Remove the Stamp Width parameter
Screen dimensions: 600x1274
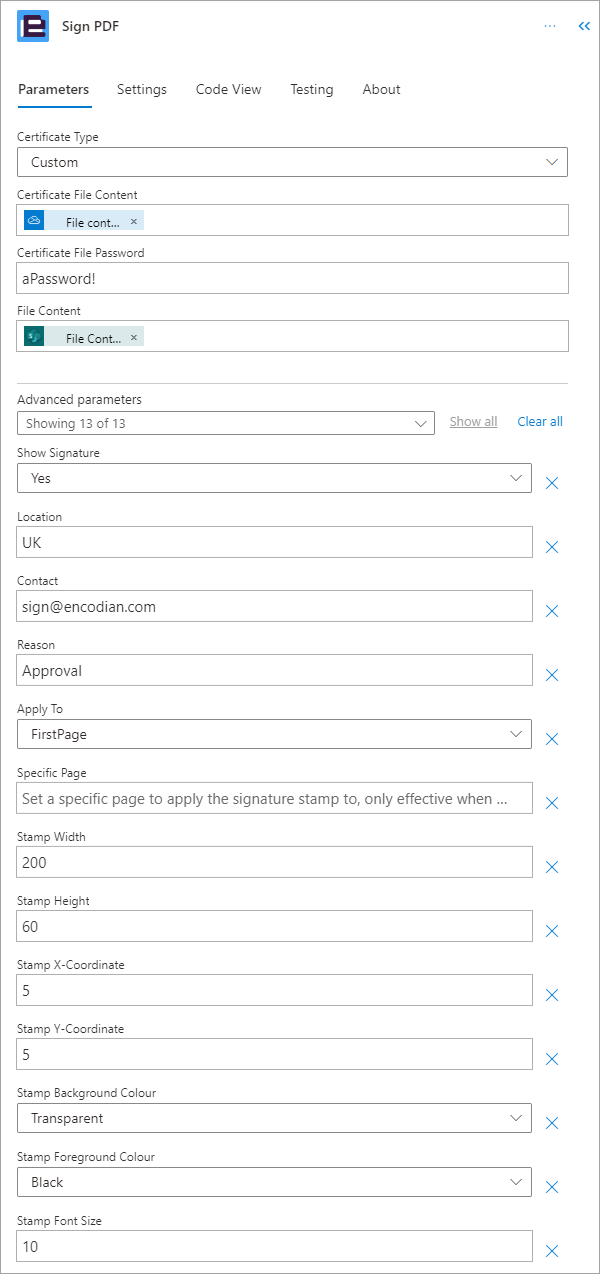click(551, 867)
